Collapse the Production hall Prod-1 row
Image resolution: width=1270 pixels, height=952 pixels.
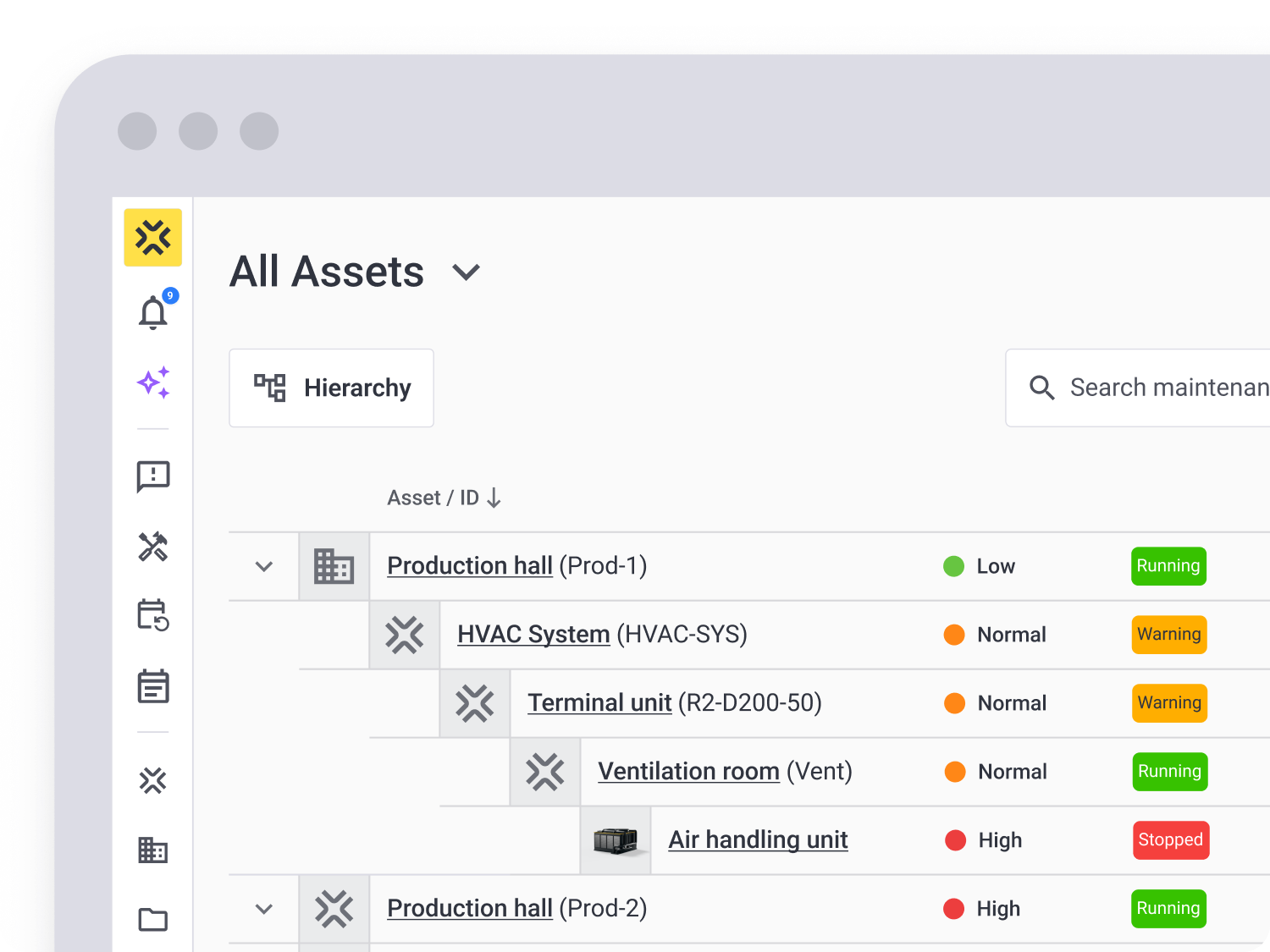(264, 566)
